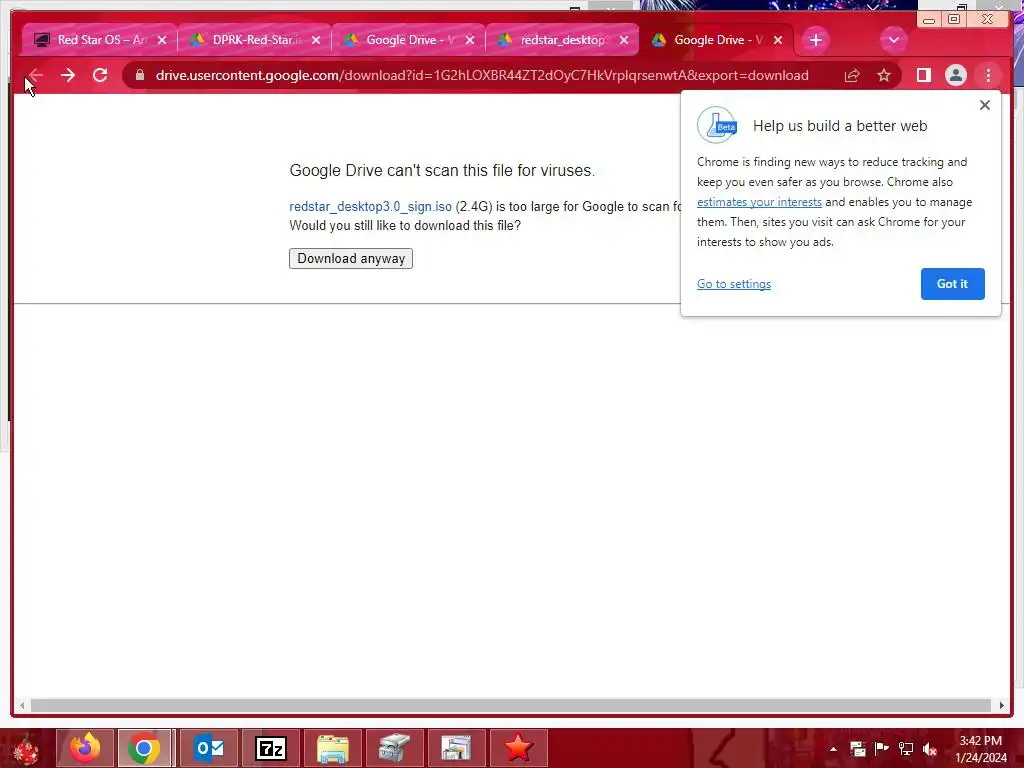Open site info via the lock icon
This screenshot has width=1024, height=768.
[x=139, y=75]
